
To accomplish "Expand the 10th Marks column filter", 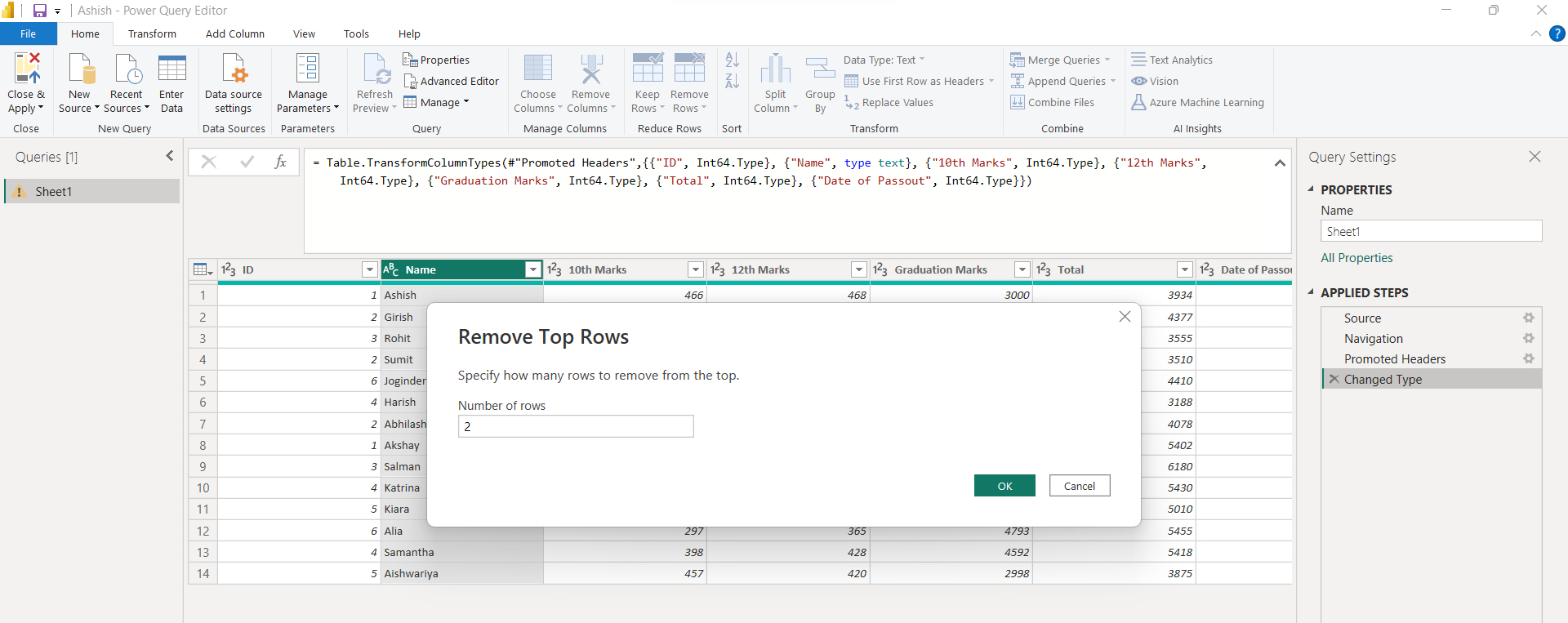I will (x=695, y=269).
